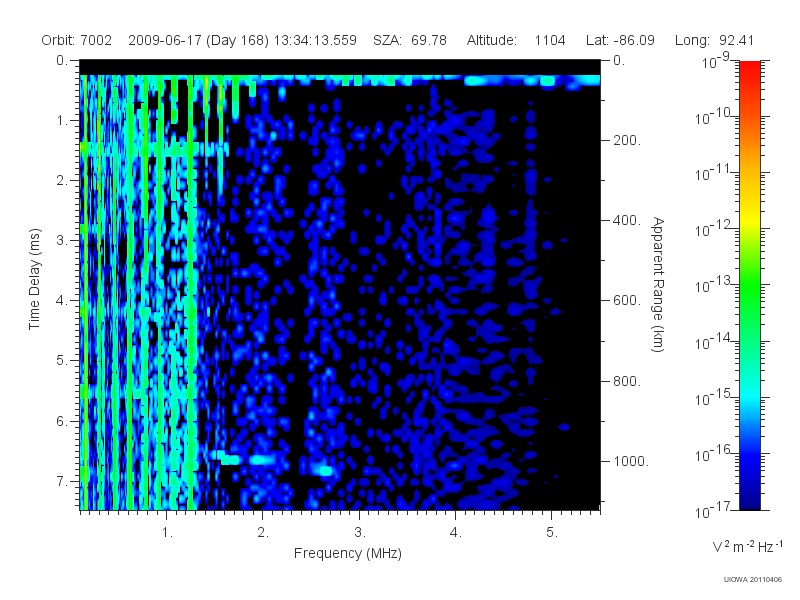Click the '5.' tick on the frequency axis
The height and width of the screenshot is (600, 800).
click(x=552, y=533)
